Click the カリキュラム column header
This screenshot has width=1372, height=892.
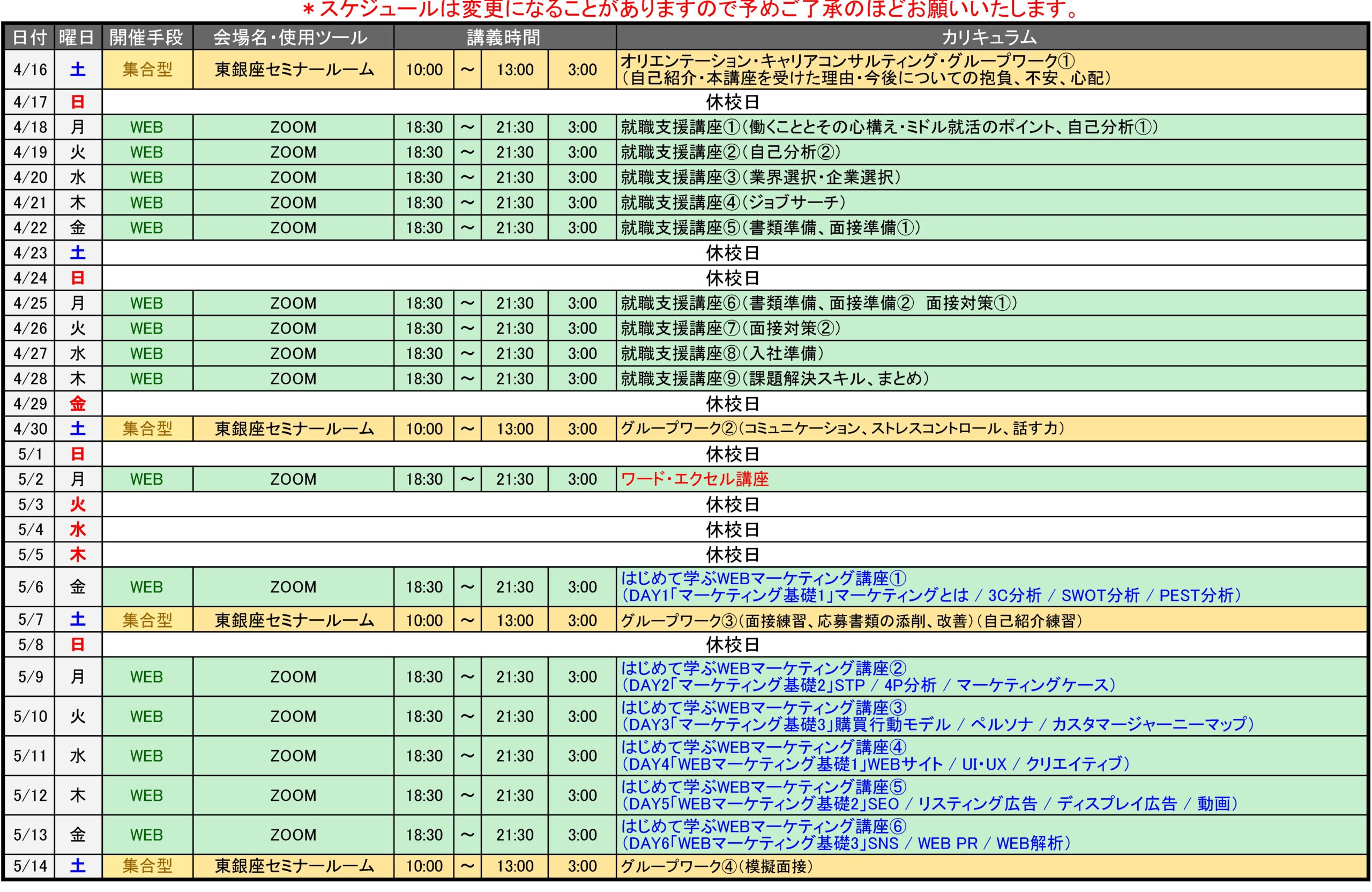point(990,38)
